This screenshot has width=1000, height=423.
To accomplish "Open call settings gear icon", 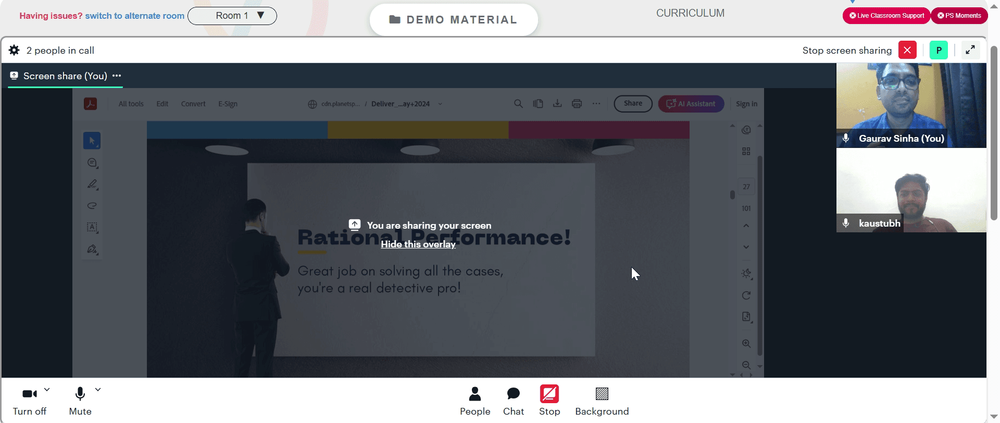I will (14, 50).
